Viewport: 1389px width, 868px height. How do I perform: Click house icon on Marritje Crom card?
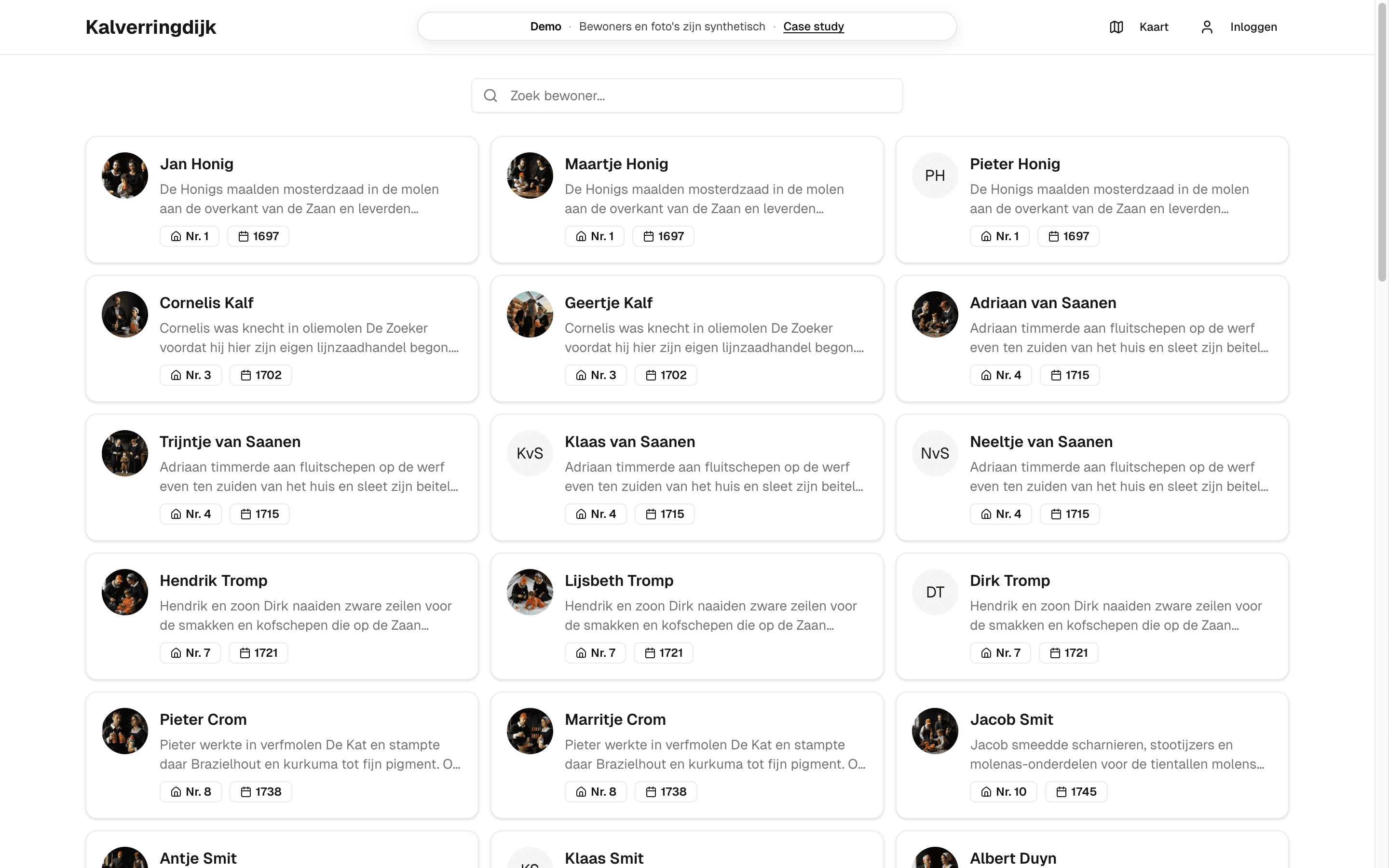tap(582, 792)
